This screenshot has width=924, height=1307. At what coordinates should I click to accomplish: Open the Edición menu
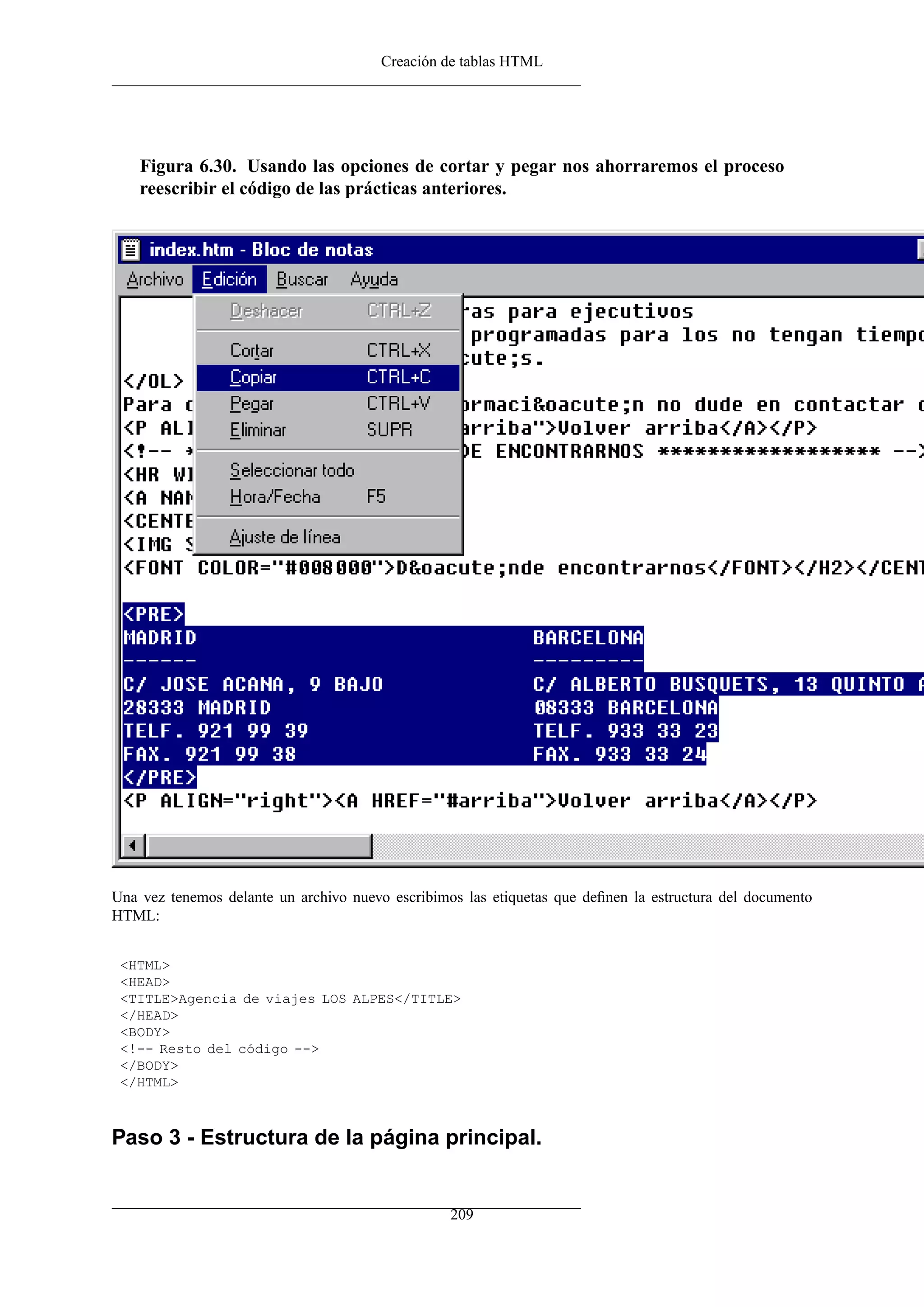pyautogui.click(x=229, y=279)
